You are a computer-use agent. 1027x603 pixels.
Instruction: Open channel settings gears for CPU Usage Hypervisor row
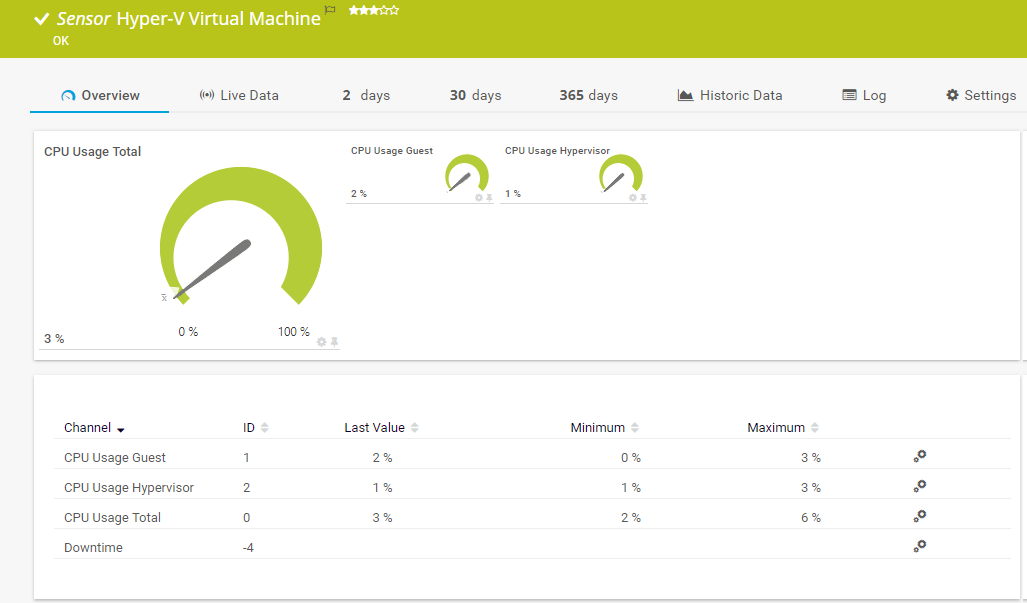[x=920, y=486]
